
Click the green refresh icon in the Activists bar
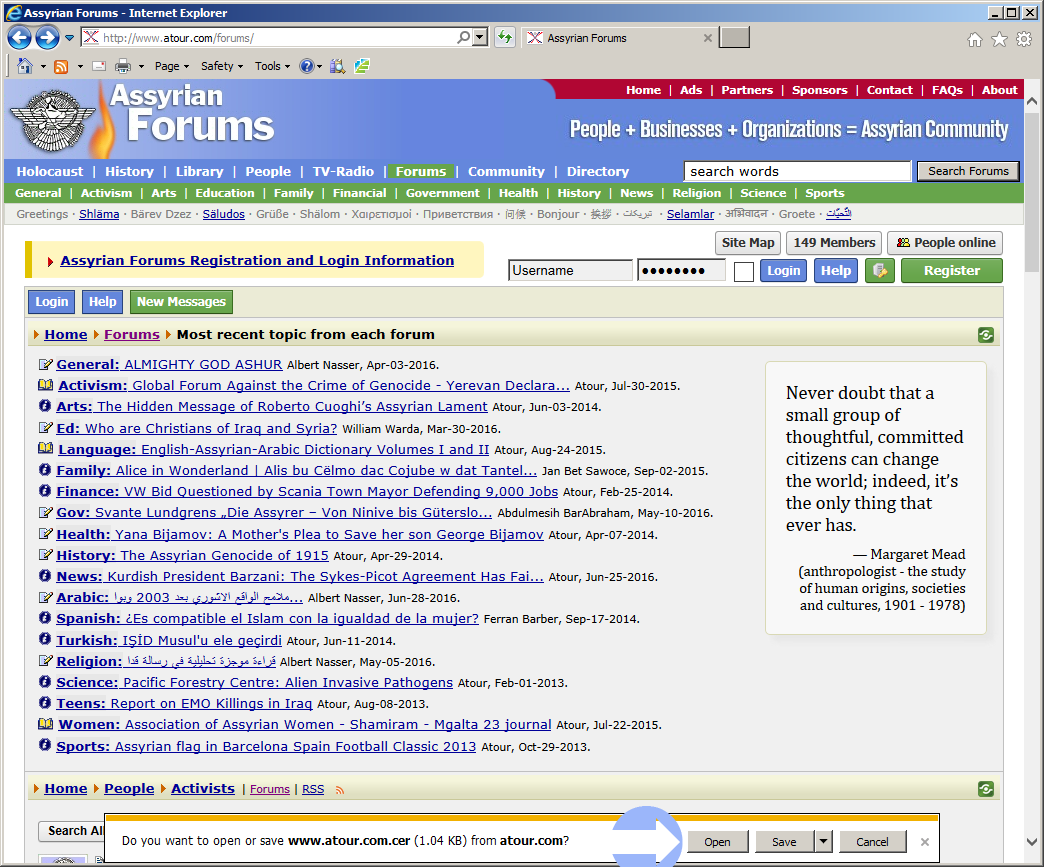point(985,789)
